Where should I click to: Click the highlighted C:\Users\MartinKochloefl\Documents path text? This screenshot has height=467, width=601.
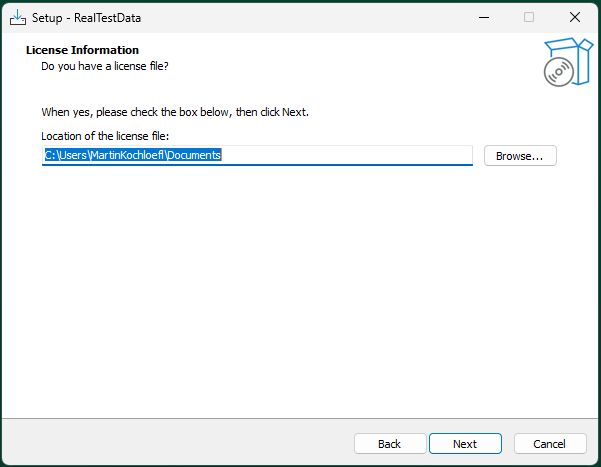(x=133, y=155)
